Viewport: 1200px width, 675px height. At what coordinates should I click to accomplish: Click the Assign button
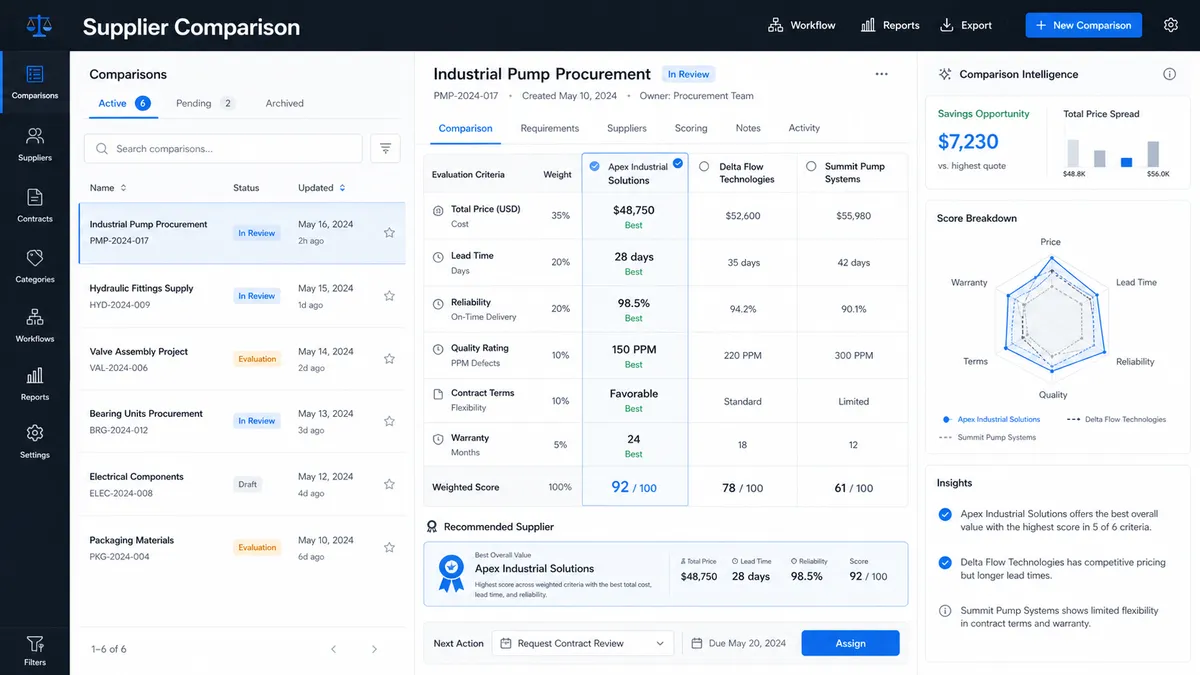850,643
